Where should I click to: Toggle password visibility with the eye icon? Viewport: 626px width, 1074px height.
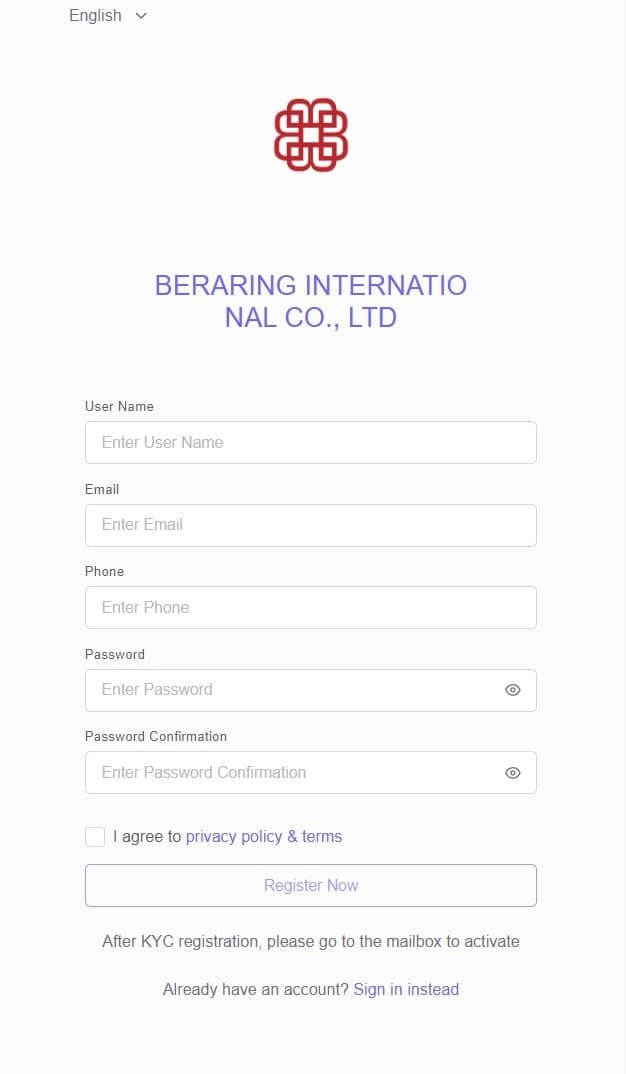[512, 689]
